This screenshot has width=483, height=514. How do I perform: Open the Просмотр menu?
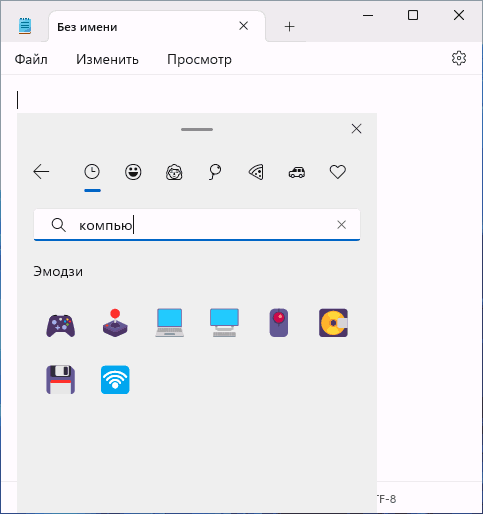click(x=199, y=59)
